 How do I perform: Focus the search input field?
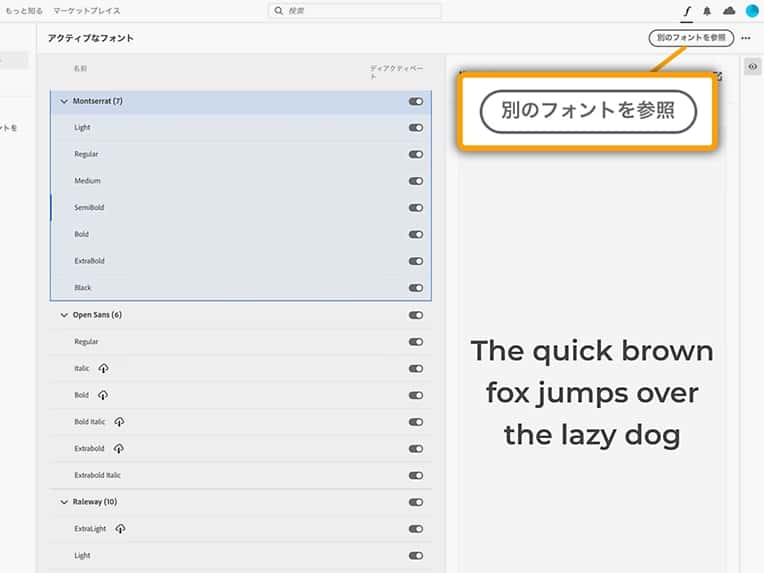point(355,11)
